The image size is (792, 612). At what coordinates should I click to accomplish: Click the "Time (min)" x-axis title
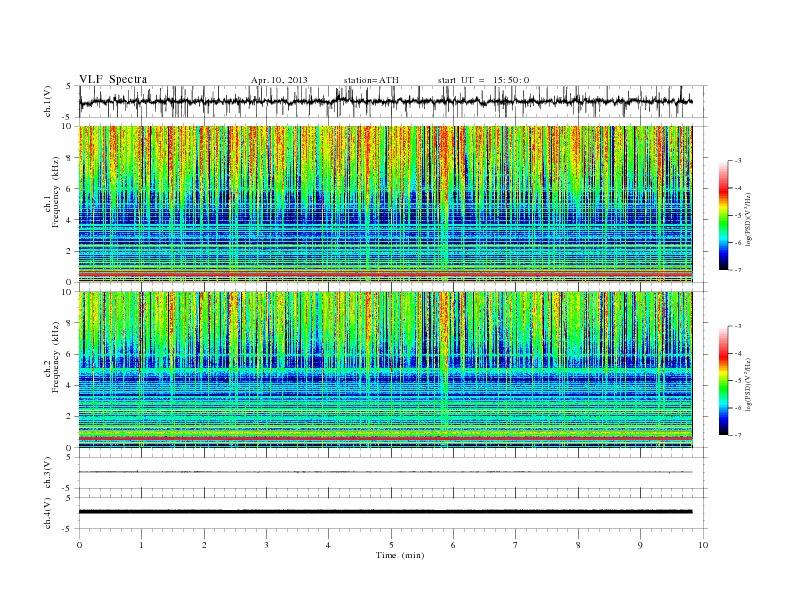[400, 555]
